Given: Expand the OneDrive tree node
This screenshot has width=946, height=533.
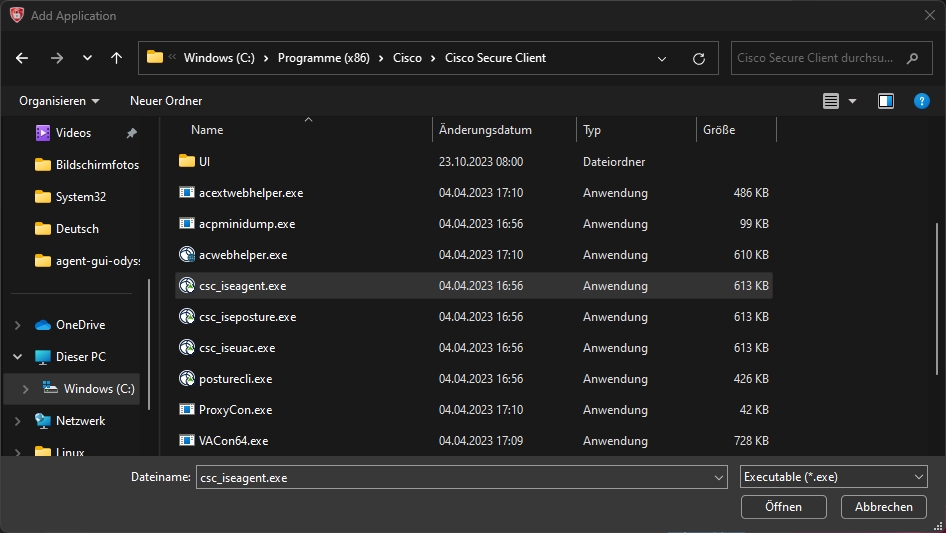Looking at the screenshot, I should point(17,325).
